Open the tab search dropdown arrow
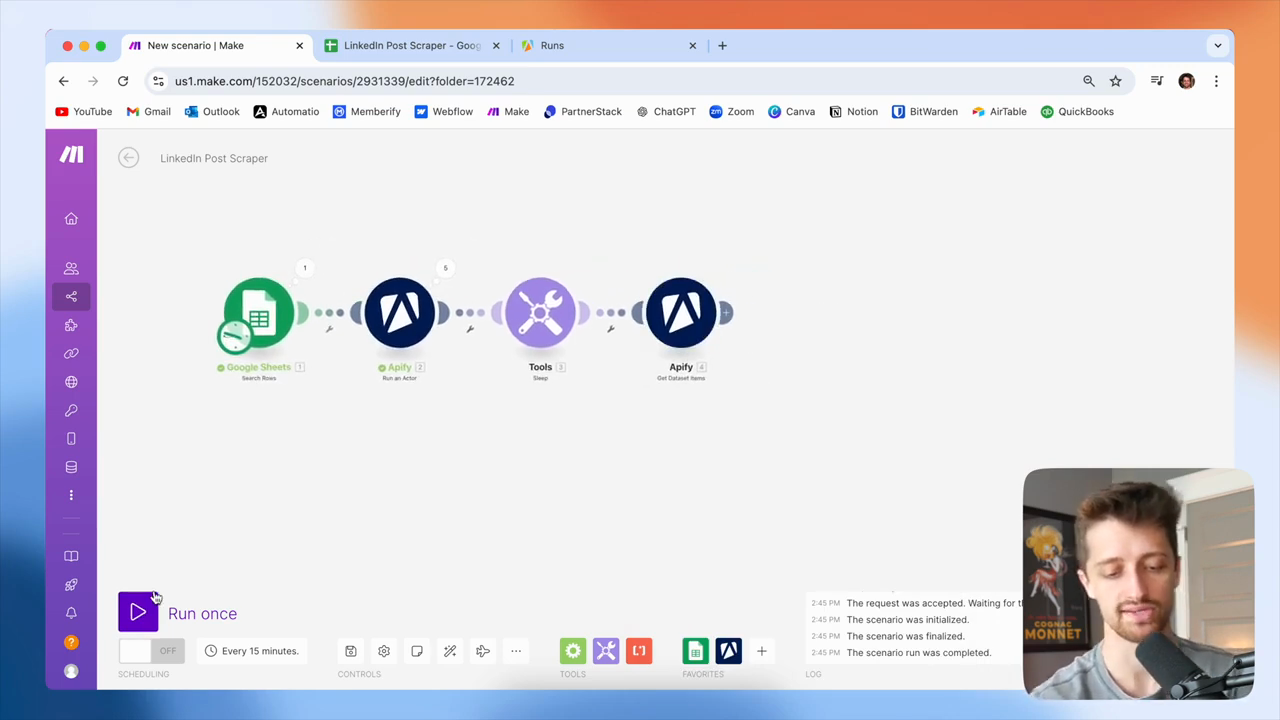 [1217, 45]
